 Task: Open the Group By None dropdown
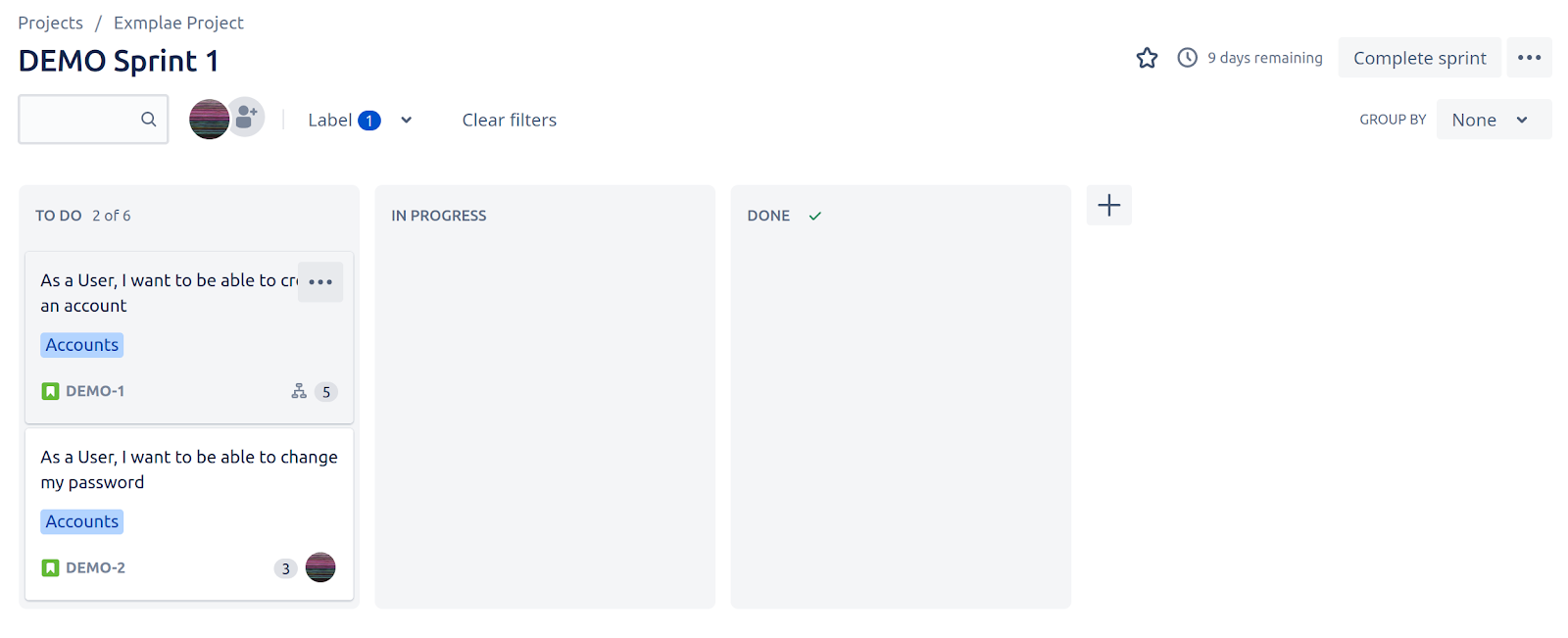pyautogui.click(x=1494, y=120)
